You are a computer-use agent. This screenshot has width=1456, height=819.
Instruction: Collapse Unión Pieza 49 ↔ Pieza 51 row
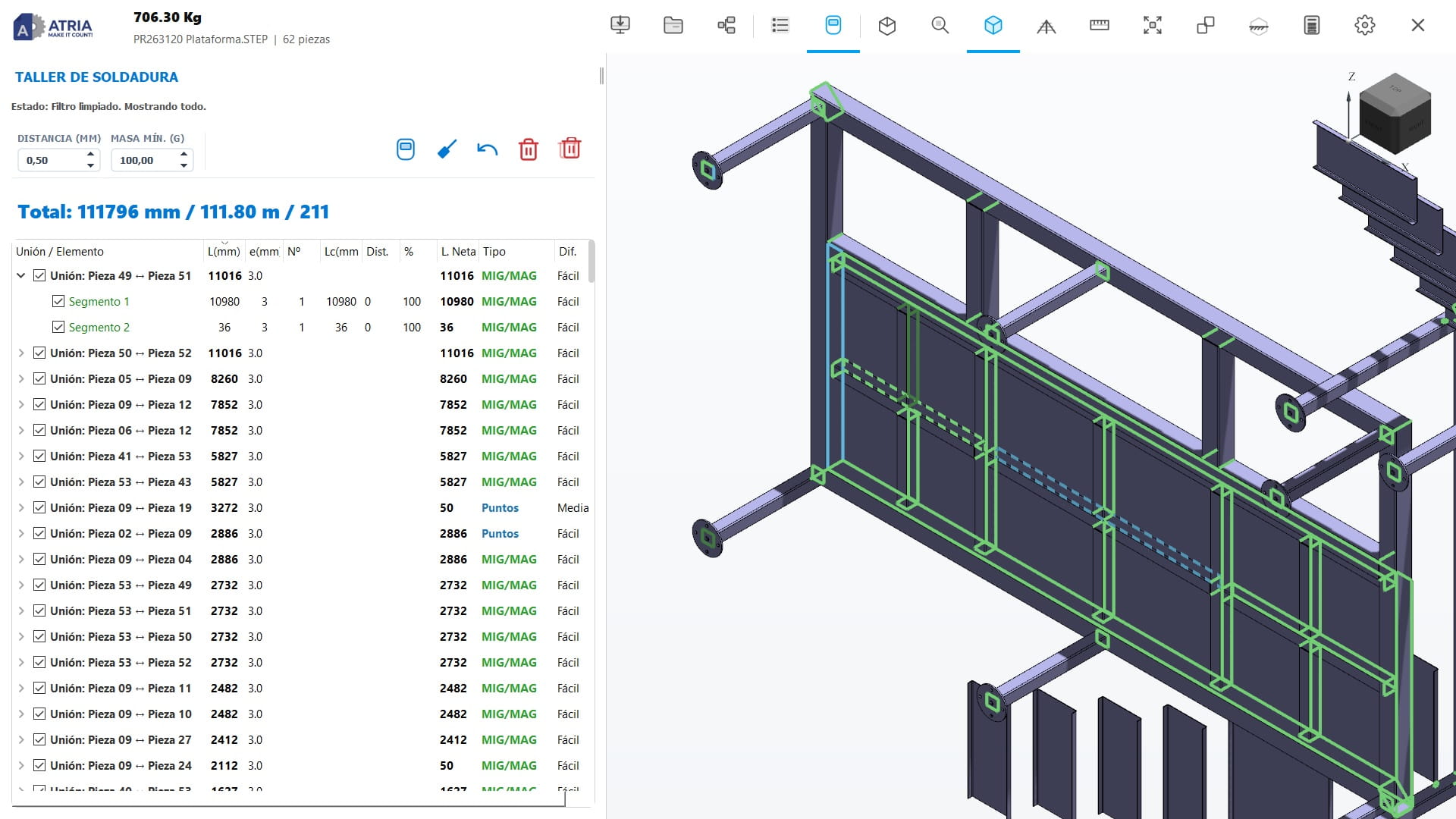pyautogui.click(x=21, y=275)
